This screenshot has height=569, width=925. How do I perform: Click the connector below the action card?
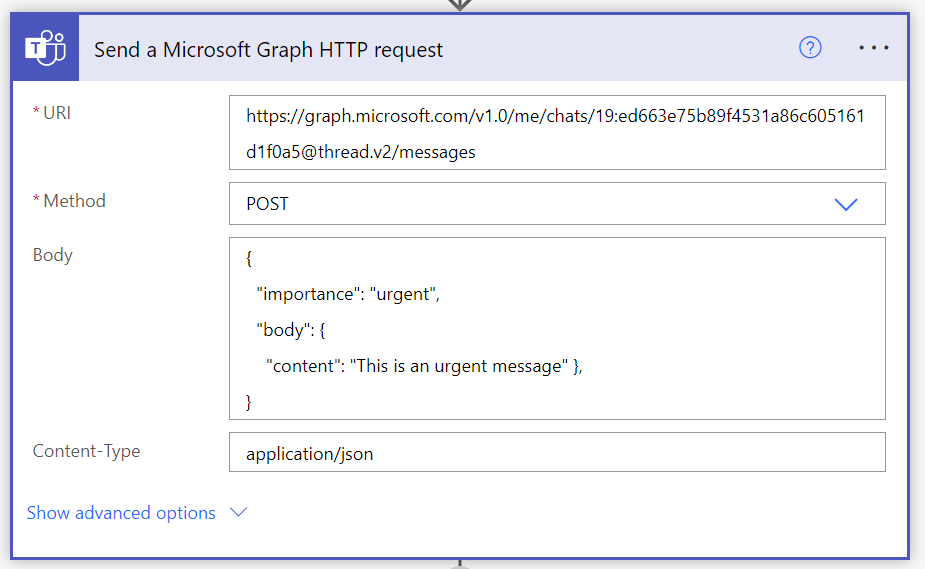(460, 564)
